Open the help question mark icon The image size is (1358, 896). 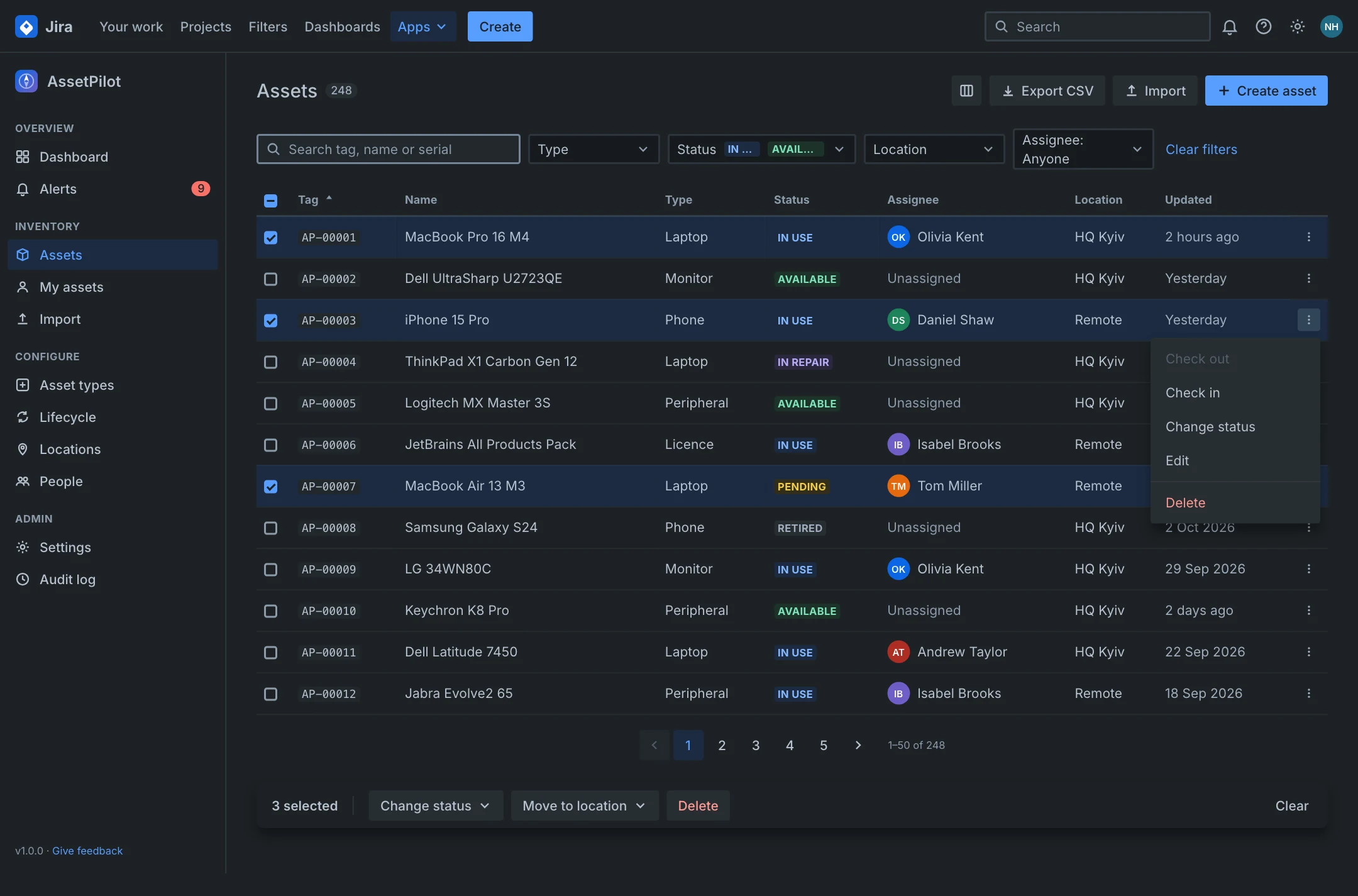pos(1263,26)
